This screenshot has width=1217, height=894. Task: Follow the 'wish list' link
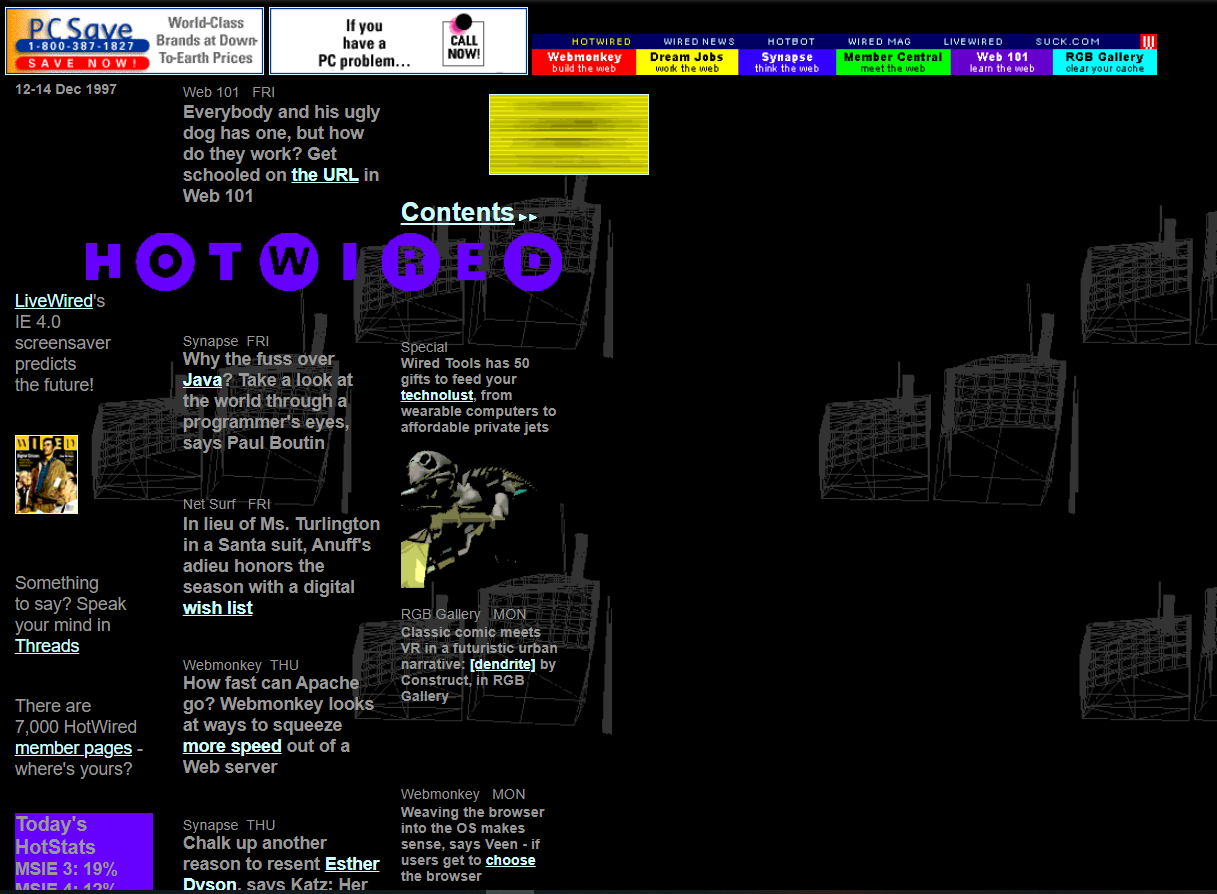[218, 608]
